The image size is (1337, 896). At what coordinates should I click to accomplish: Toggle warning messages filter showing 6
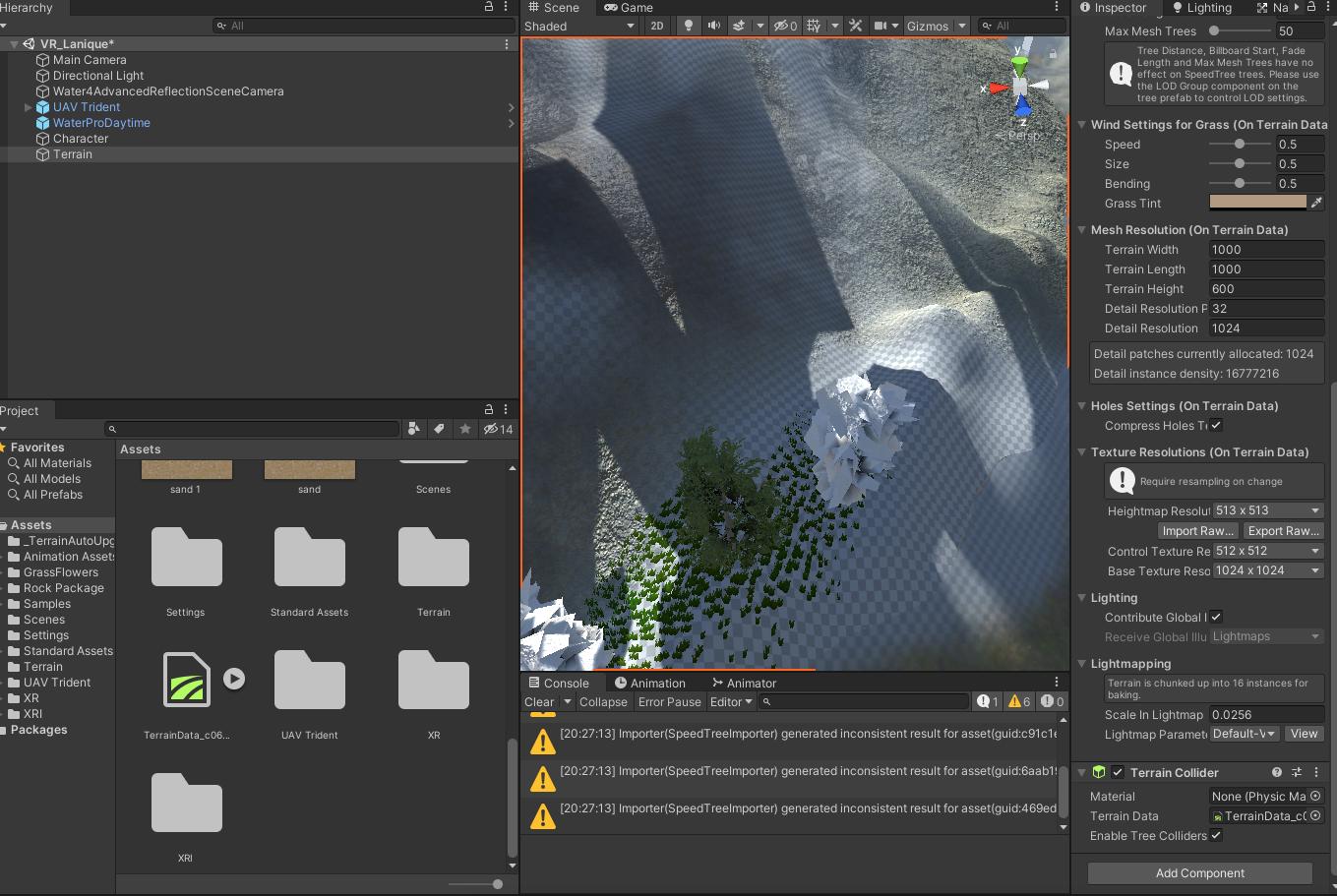(x=1019, y=702)
